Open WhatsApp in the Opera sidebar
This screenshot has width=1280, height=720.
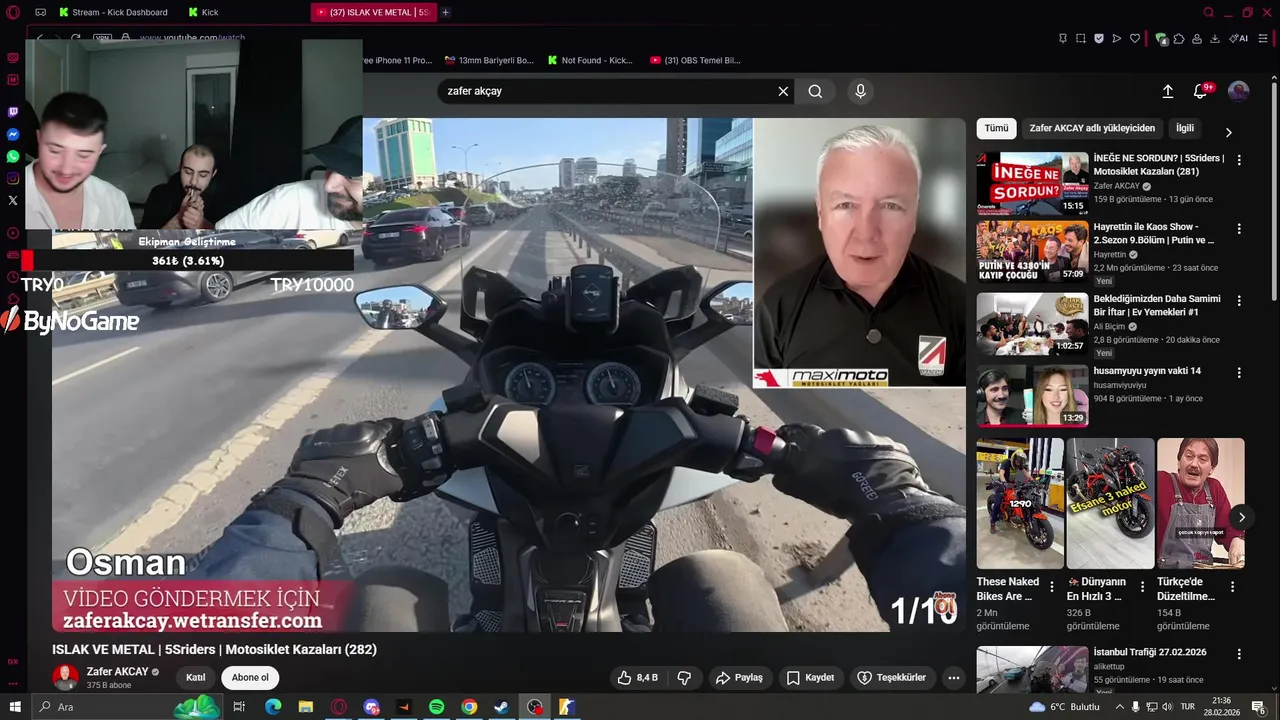13,156
